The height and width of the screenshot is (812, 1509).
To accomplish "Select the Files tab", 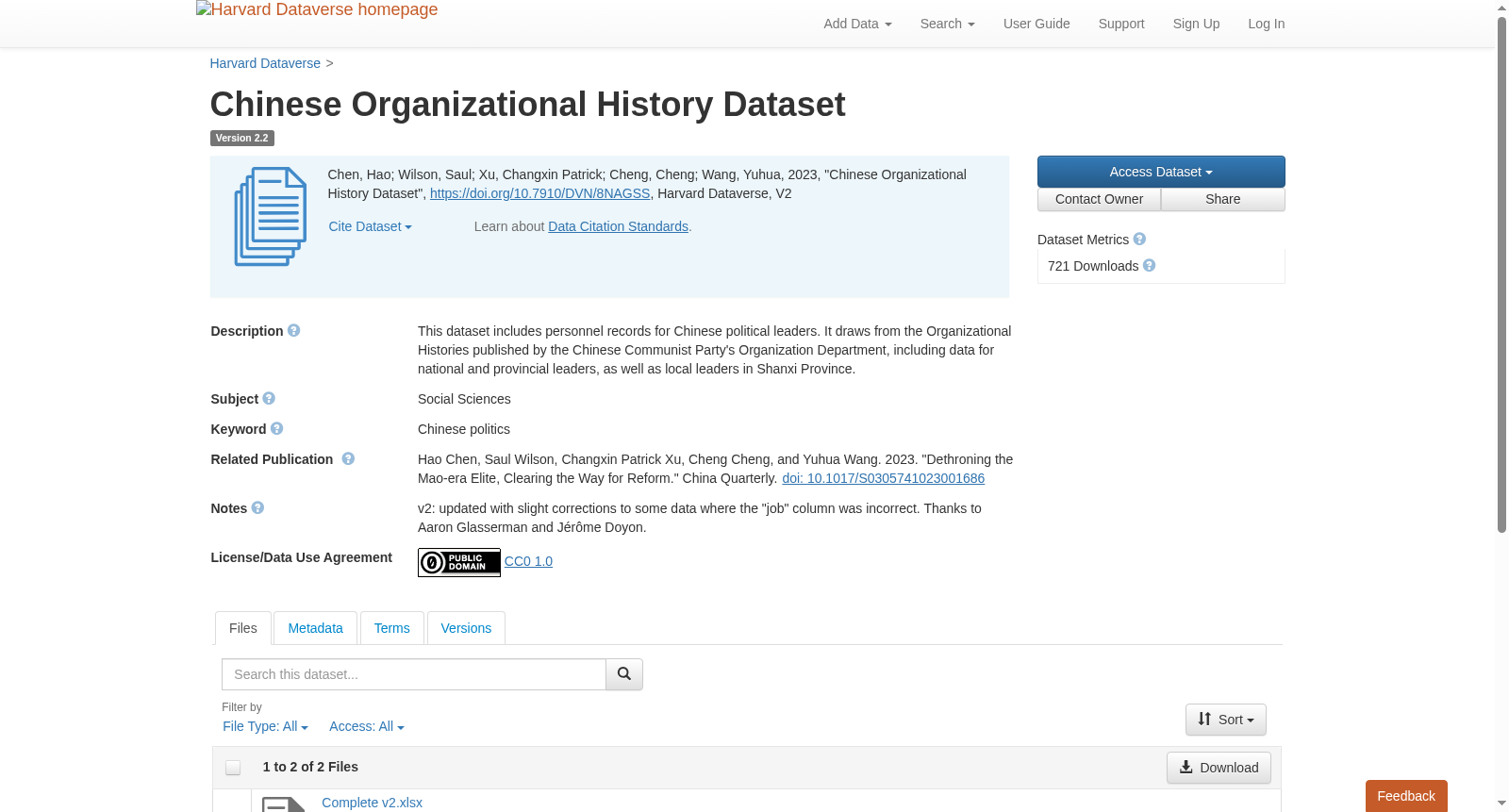I will pyautogui.click(x=243, y=628).
